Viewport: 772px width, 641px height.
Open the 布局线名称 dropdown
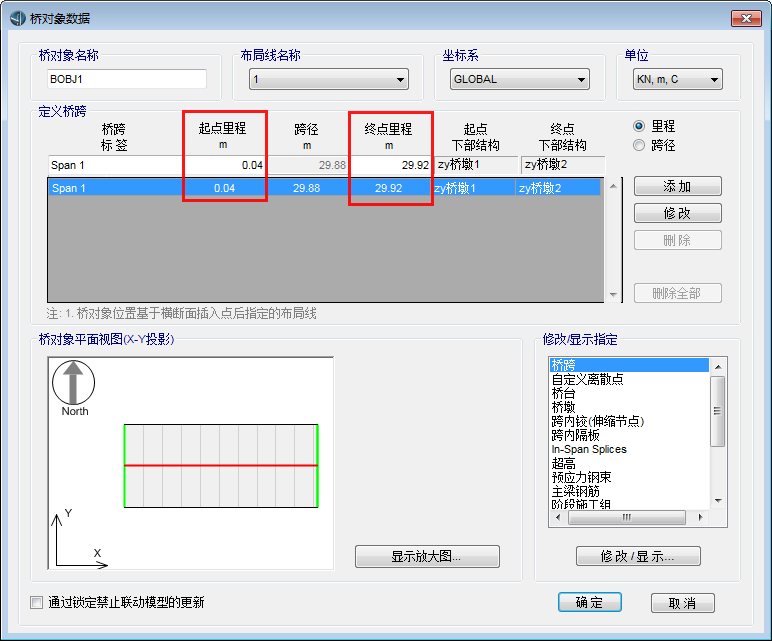(x=328, y=80)
